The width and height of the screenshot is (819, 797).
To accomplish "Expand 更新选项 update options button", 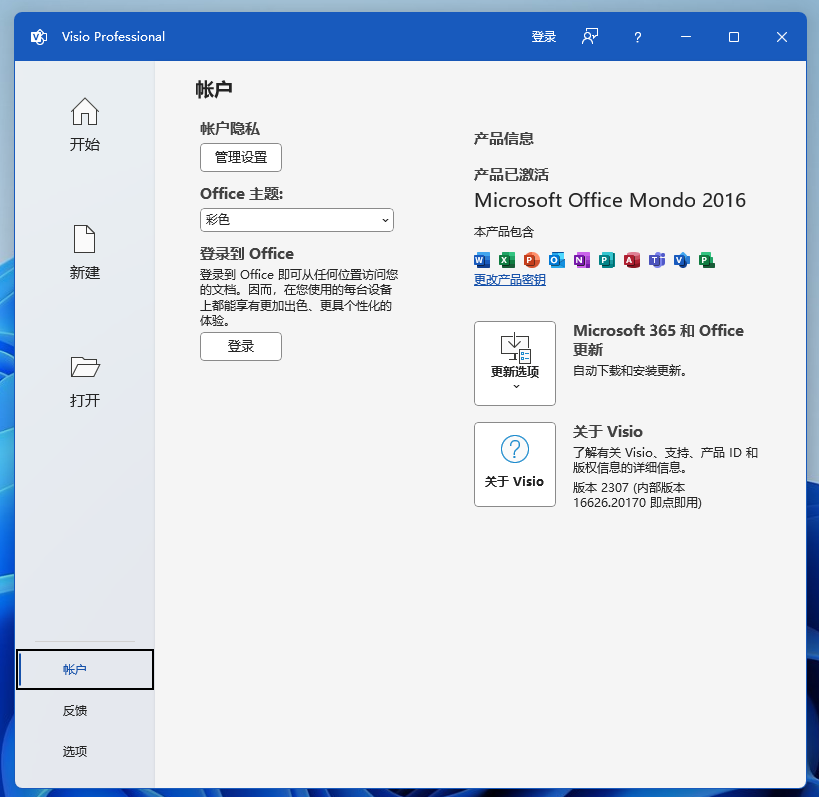I will 514,363.
